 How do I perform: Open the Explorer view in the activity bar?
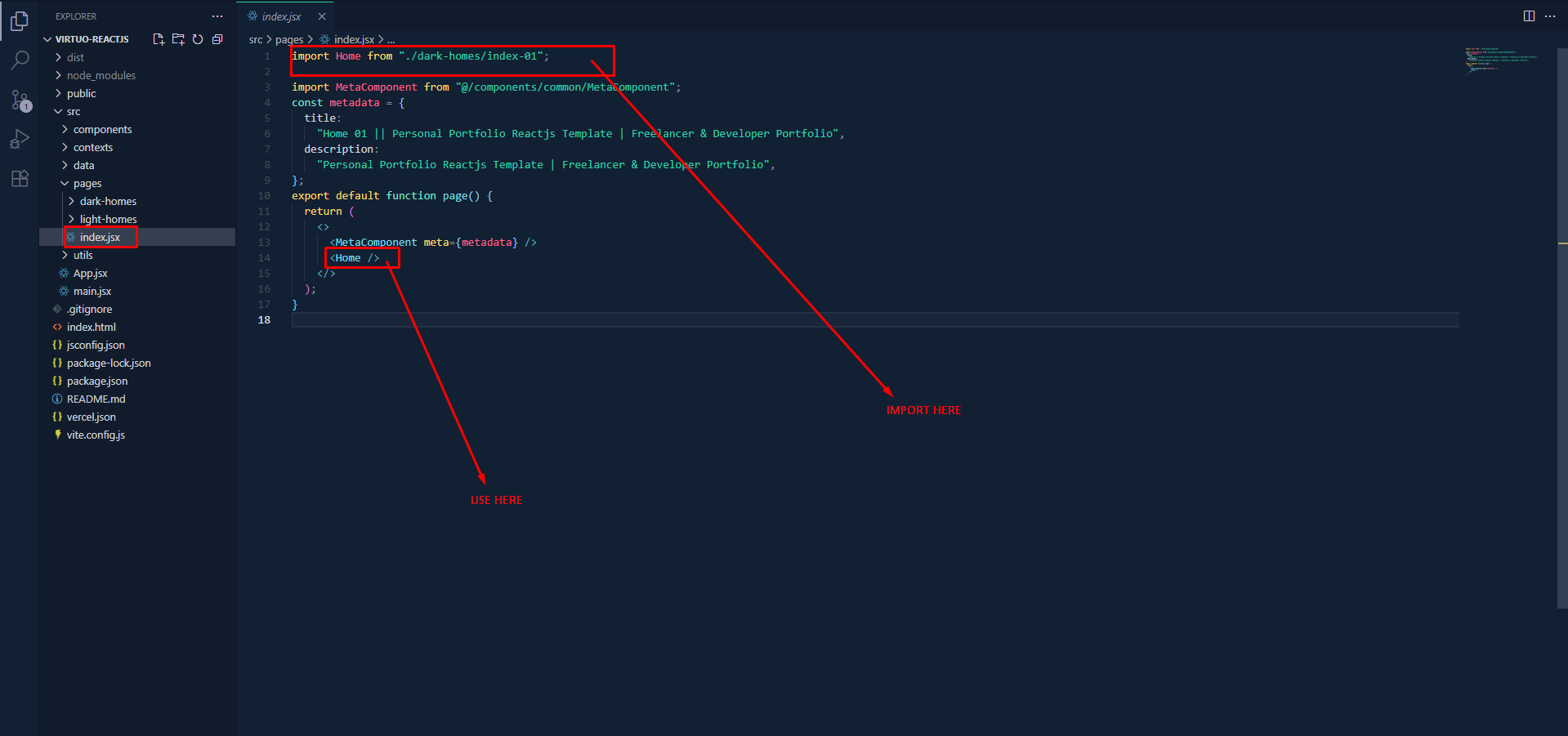click(20, 21)
